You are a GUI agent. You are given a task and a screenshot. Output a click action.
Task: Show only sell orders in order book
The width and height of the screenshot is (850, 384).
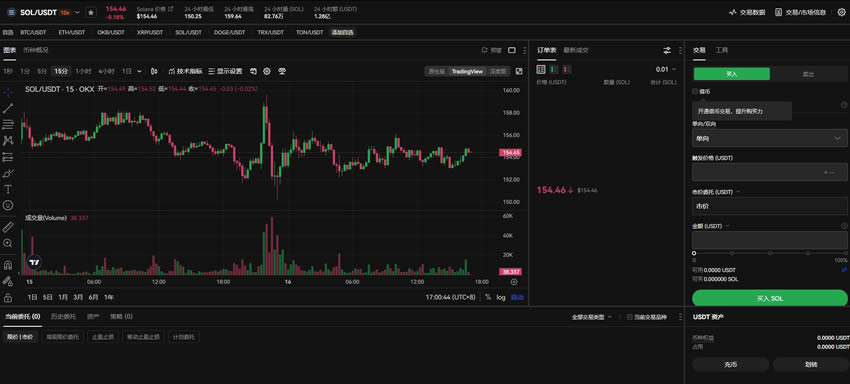click(x=566, y=69)
